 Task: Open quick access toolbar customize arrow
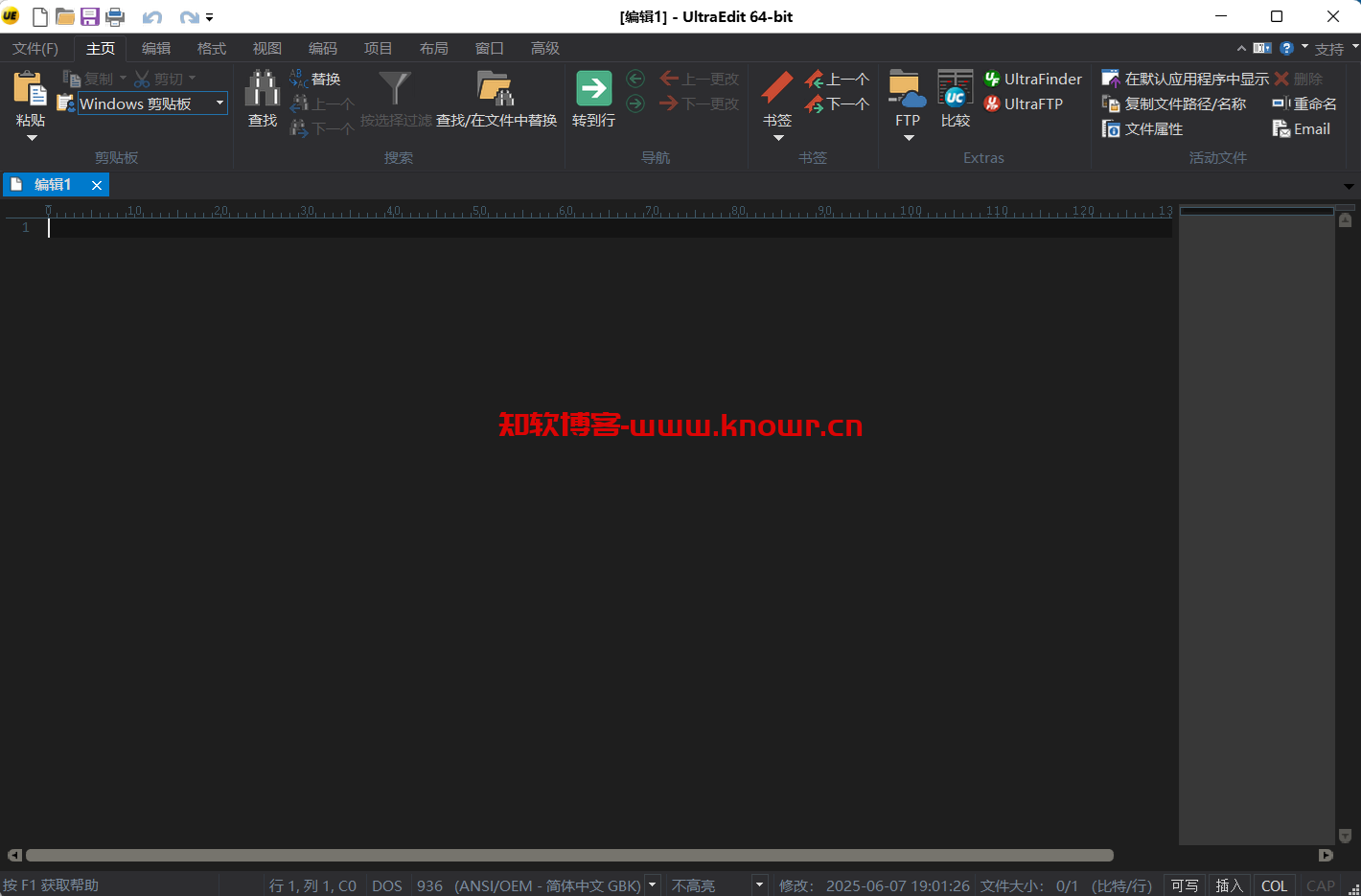pyautogui.click(x=209, y=17)
